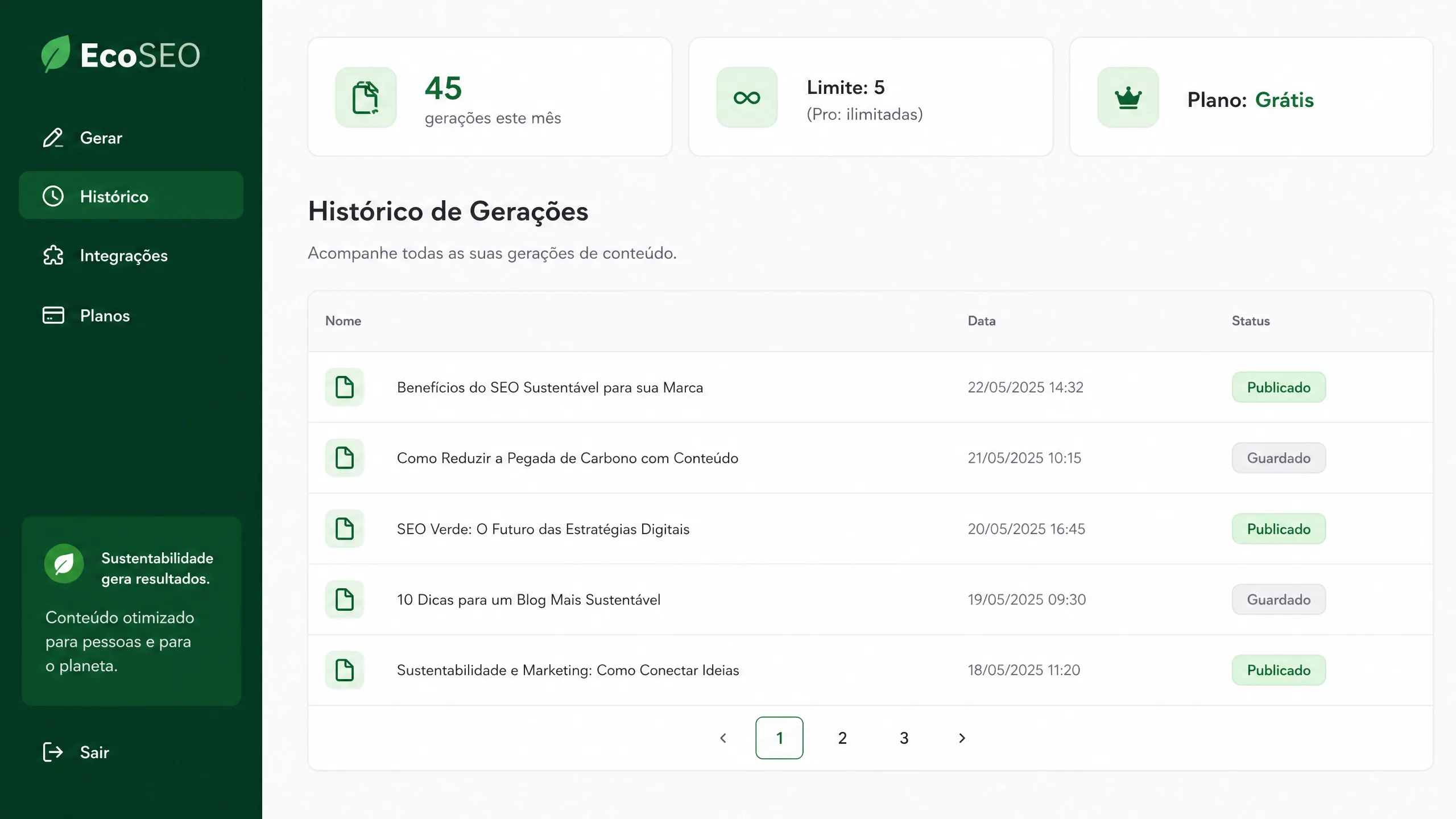
Task: Click the round leaf icon in Sustentabilidade card
Action: 64,564
